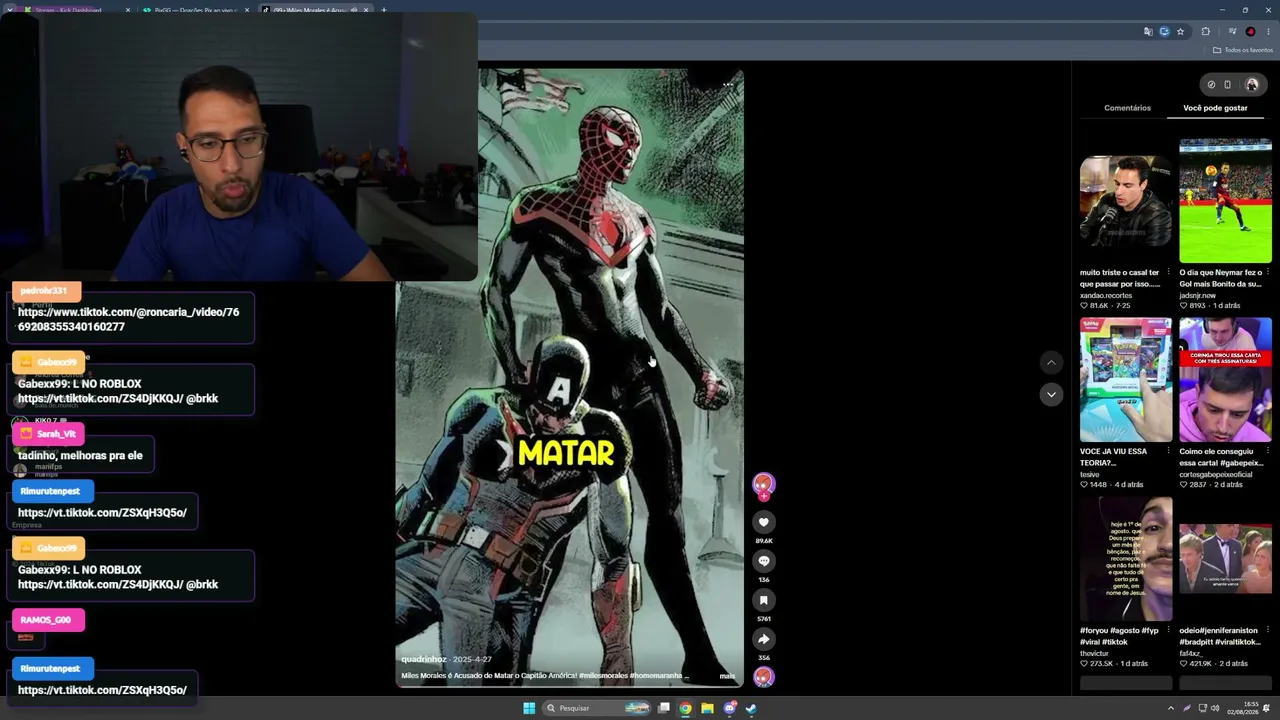Open Steam from the taskbar
This screenshot has width=1280, height=720.
pyautogui.click(x=751, y=708)
